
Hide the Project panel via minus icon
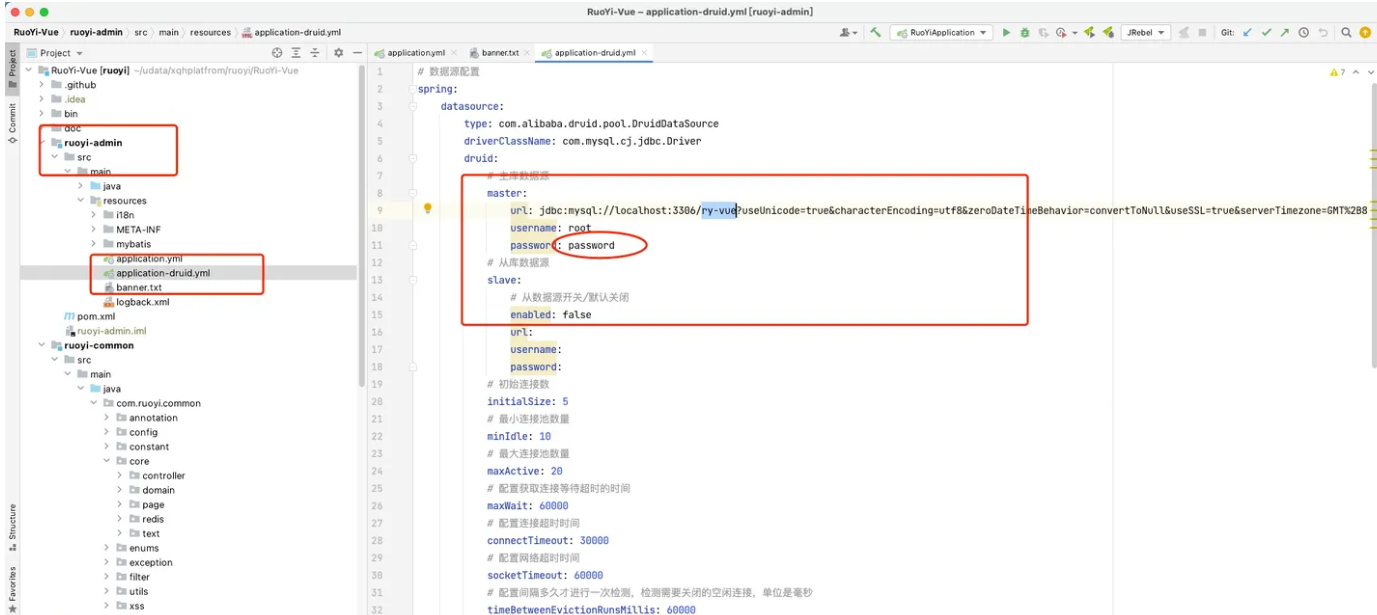(357, 53)
